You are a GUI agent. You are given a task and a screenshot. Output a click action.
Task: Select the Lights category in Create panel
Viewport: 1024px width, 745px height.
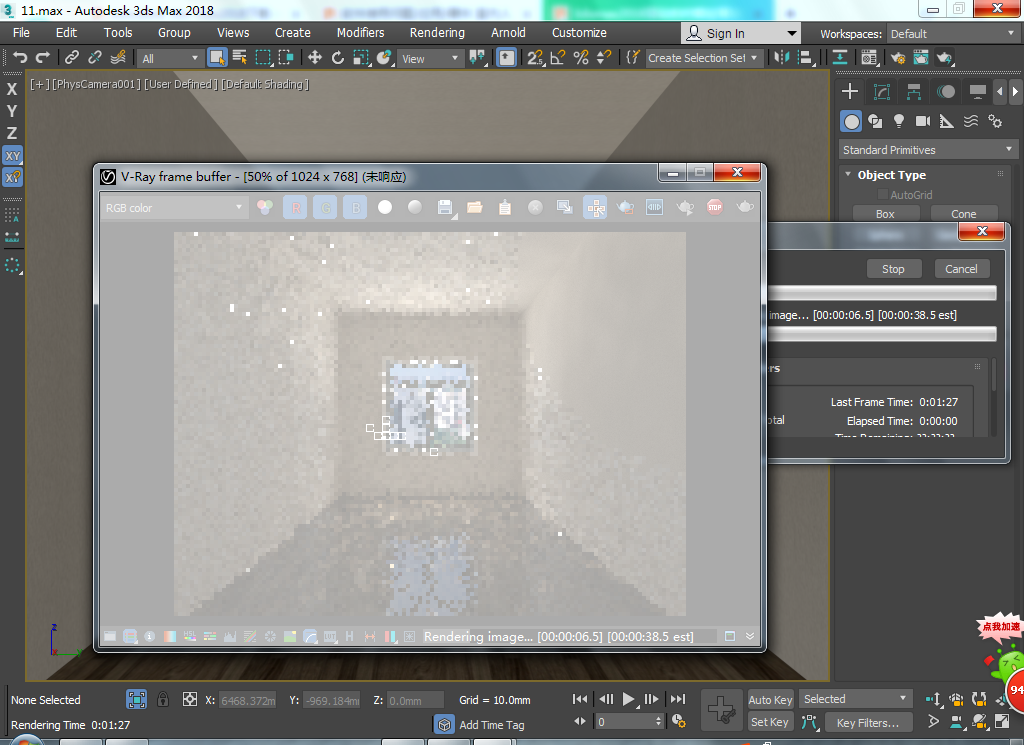pyautogui.click(x=899, y=121)
